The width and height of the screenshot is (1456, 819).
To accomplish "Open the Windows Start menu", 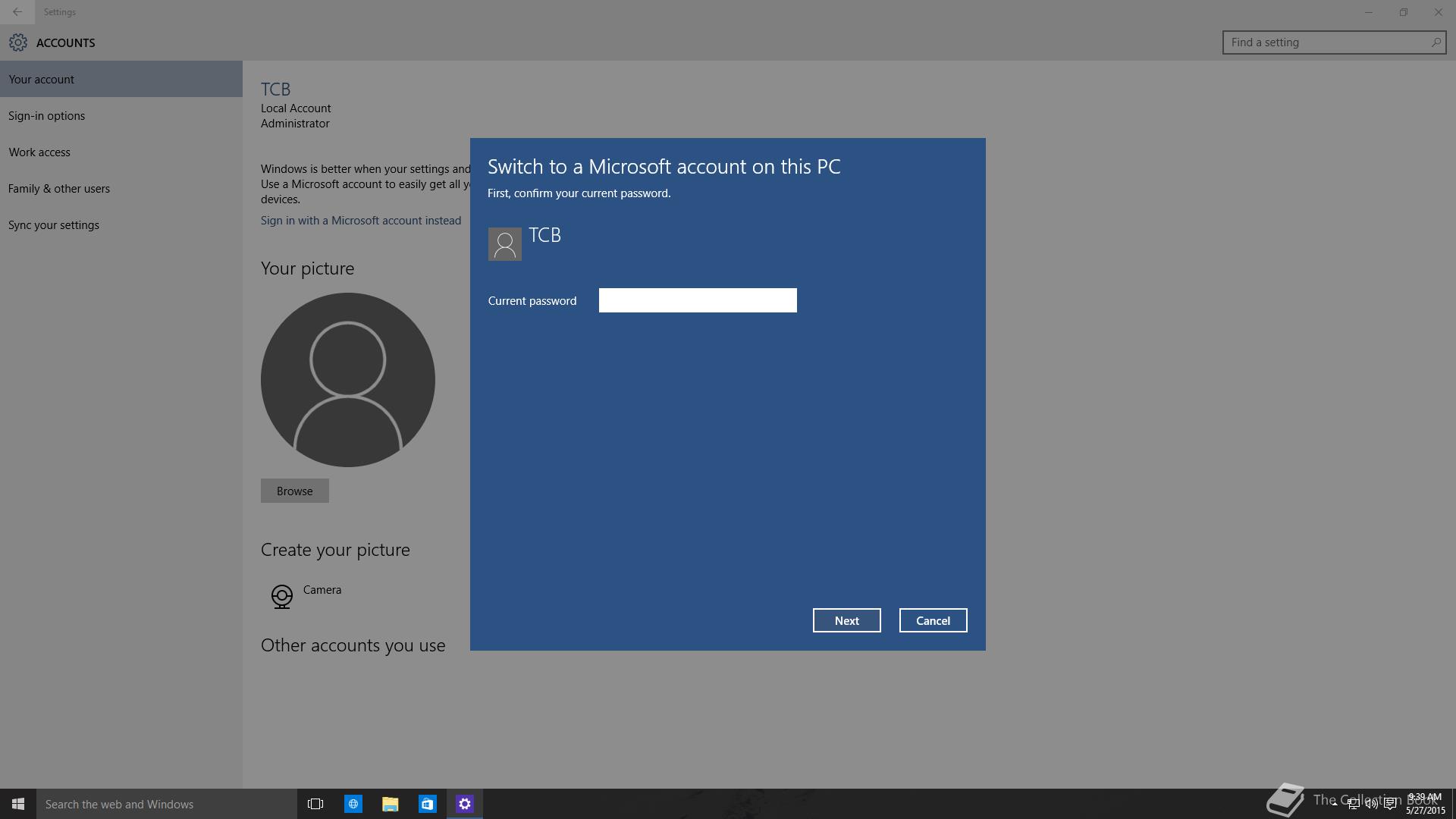I will (x=18, y=804).
